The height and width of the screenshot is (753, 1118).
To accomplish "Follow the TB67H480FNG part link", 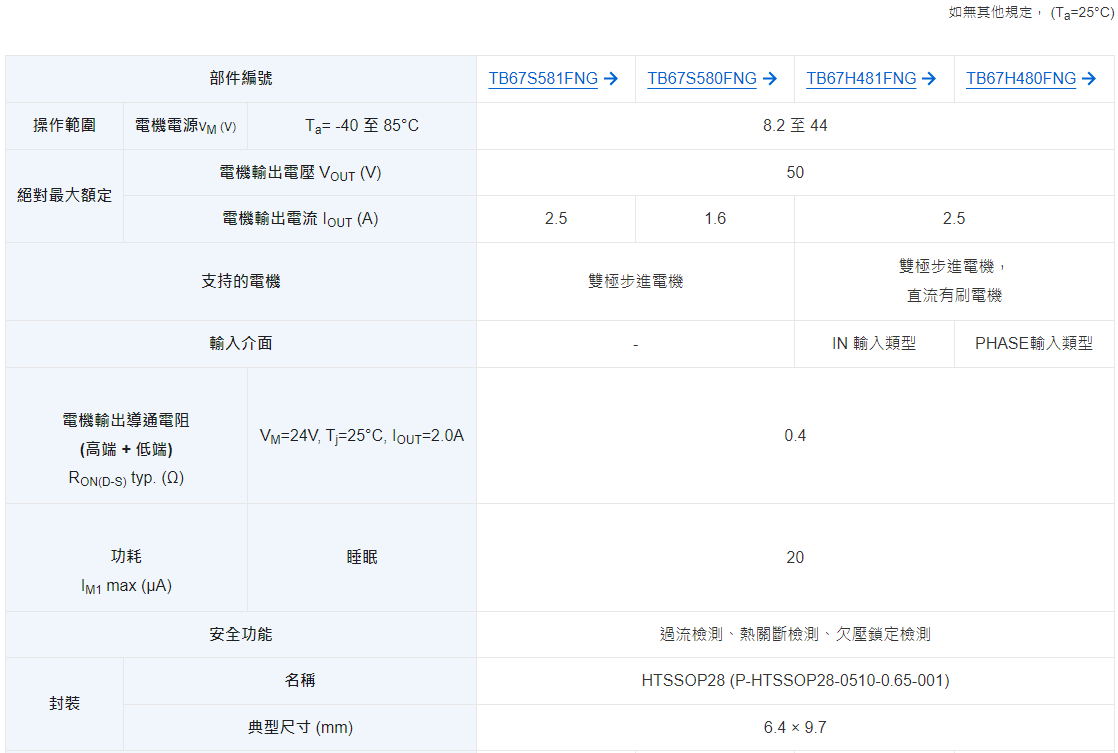I will point(1020,79).
